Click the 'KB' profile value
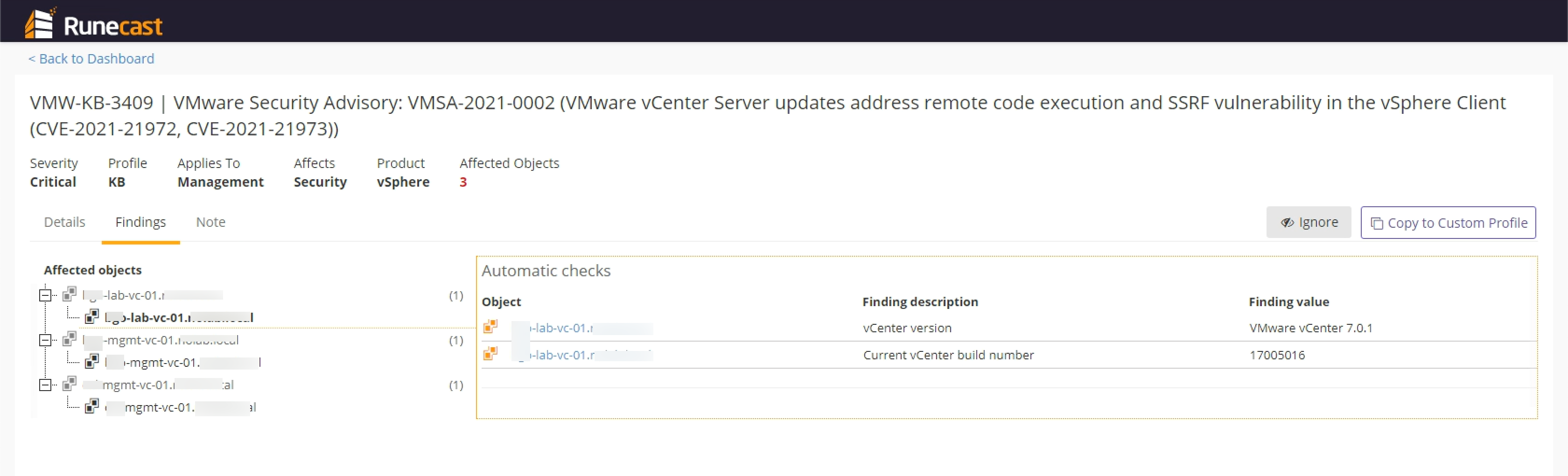The height and width of the screenshot is (476, 1568). tap(116, 182)
